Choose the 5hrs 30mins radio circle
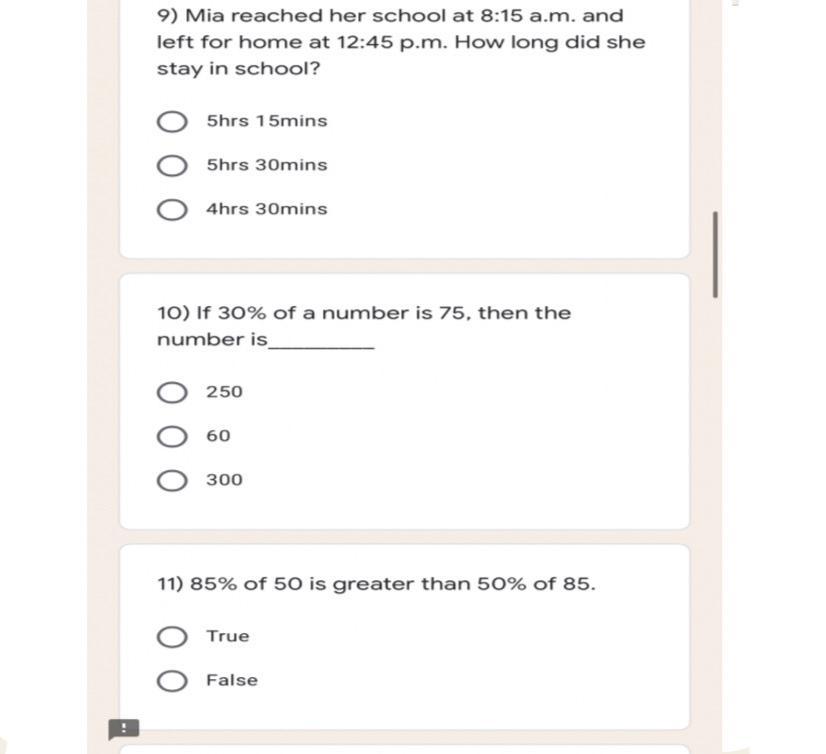This screenshot has width=826, height=754. 172,166
